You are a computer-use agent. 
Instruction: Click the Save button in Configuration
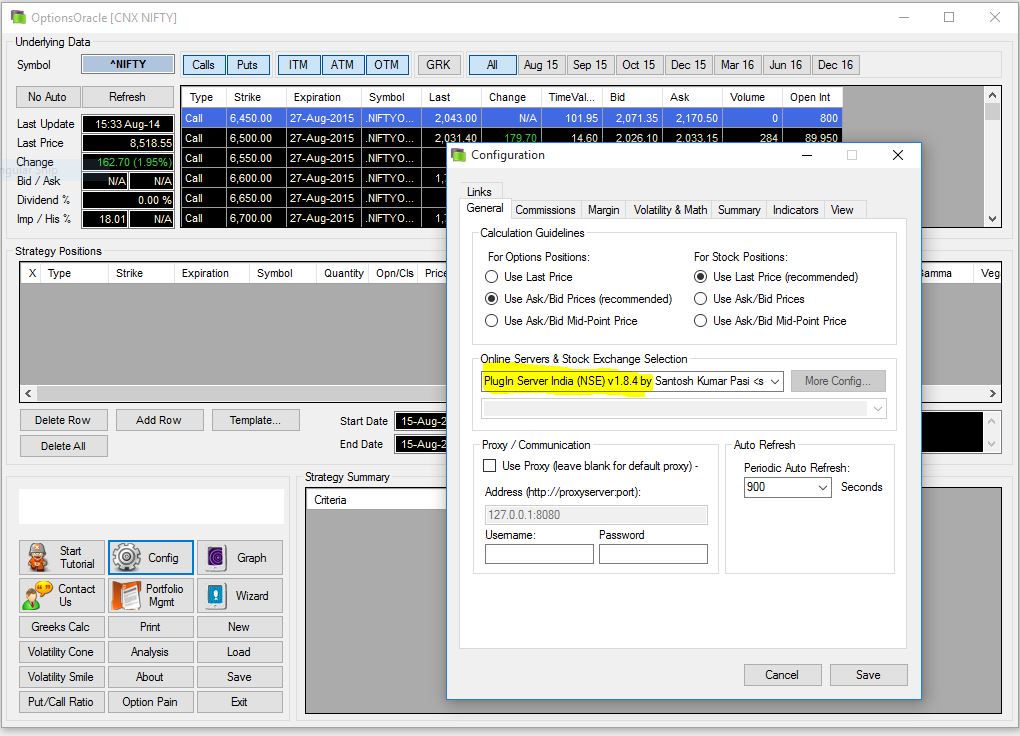pos(868,675)
